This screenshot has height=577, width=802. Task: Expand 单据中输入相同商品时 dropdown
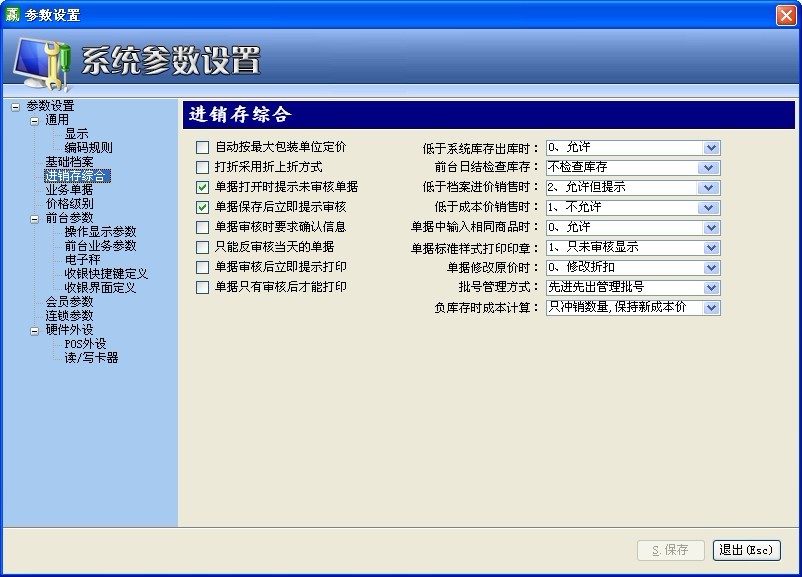(x=711, y=228)
